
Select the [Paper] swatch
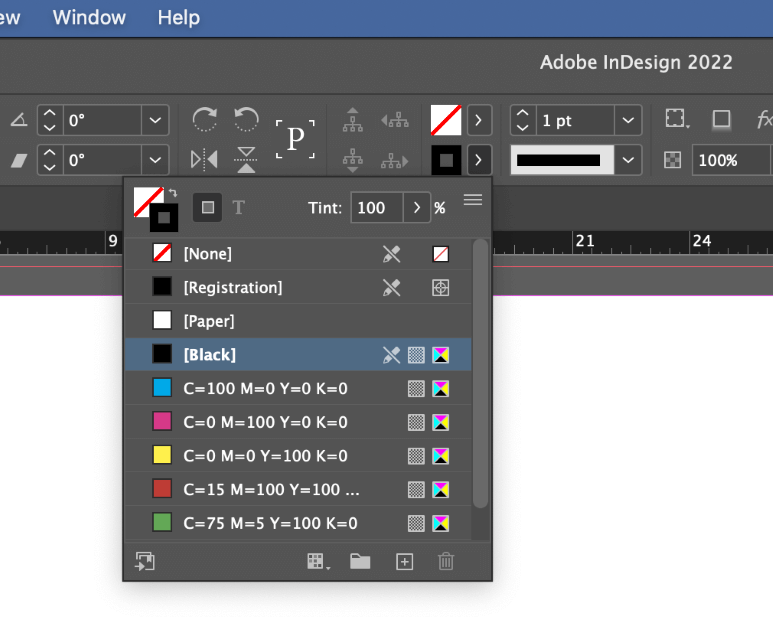click(298, 321)
